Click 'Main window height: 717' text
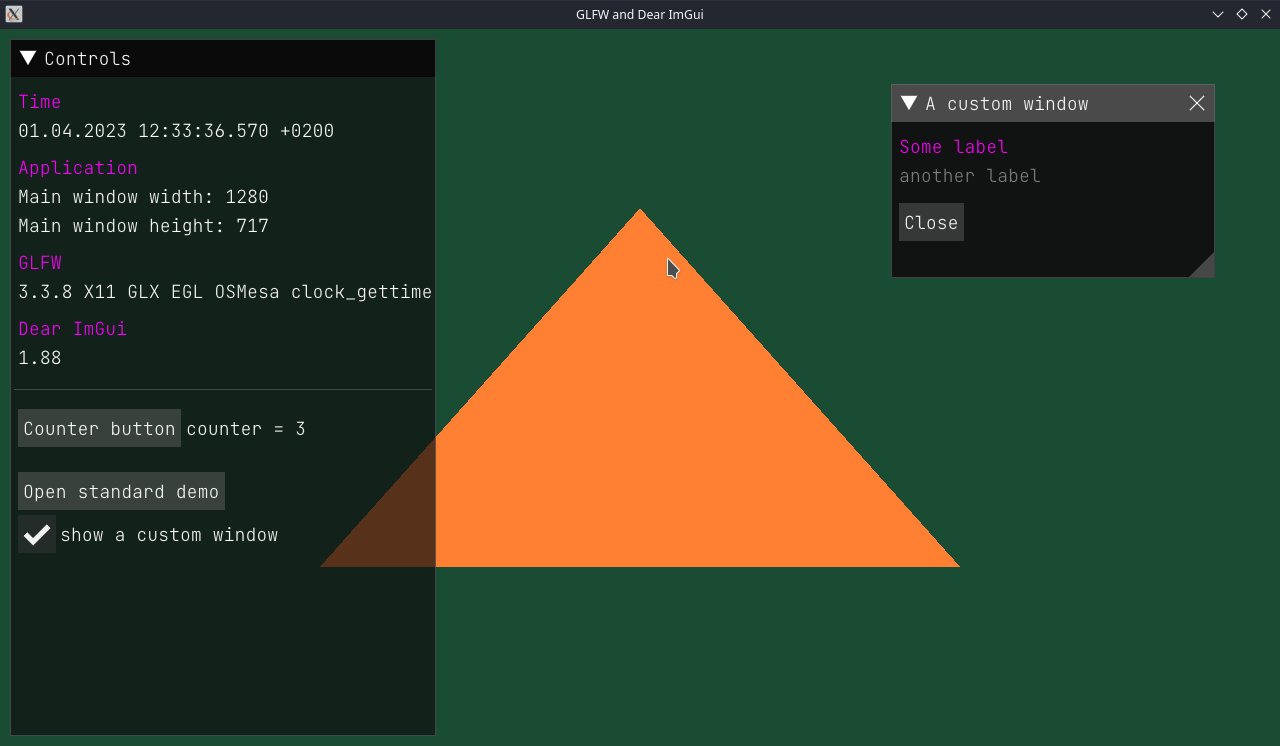1280x746 pixels. click(x=143, y=226)
